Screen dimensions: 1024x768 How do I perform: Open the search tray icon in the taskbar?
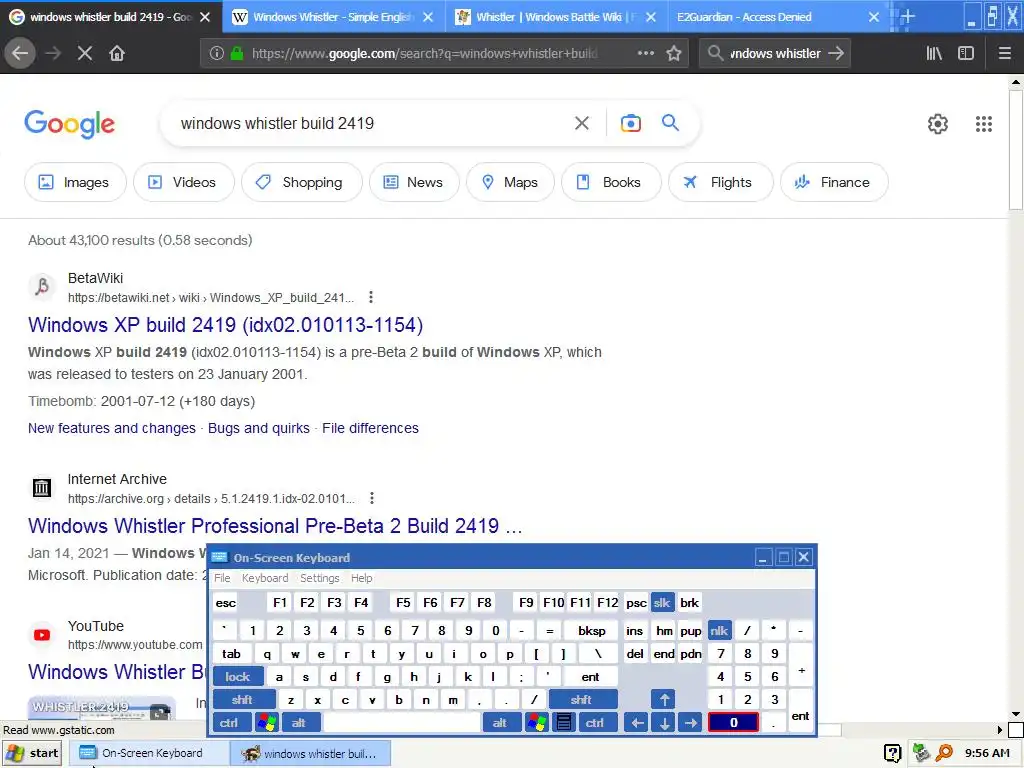(944, 753)
